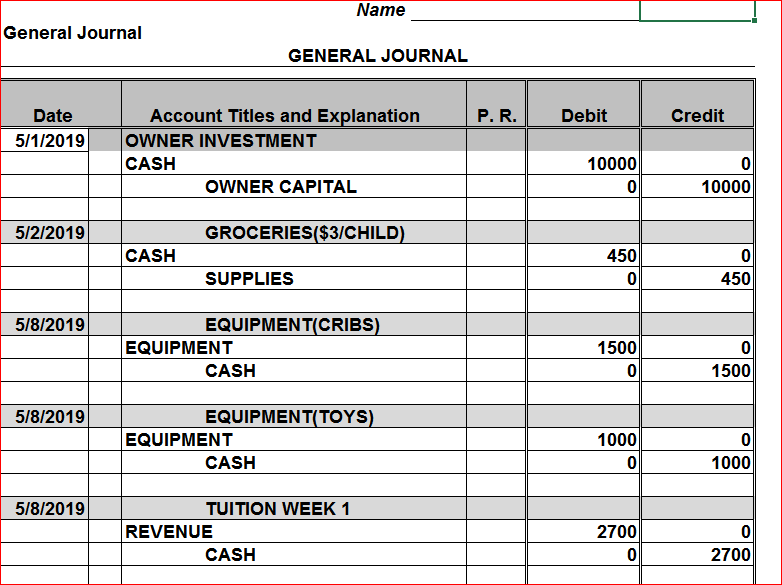Screen dimensions: 782x585
Task: Select the CASH cell under OWNER INVESTMENT
Action: pos(294,164)
